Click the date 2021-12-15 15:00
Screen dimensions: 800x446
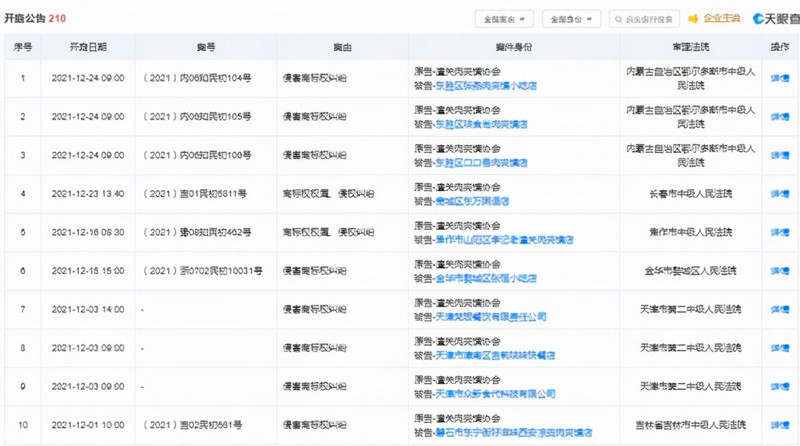(88, 271)
